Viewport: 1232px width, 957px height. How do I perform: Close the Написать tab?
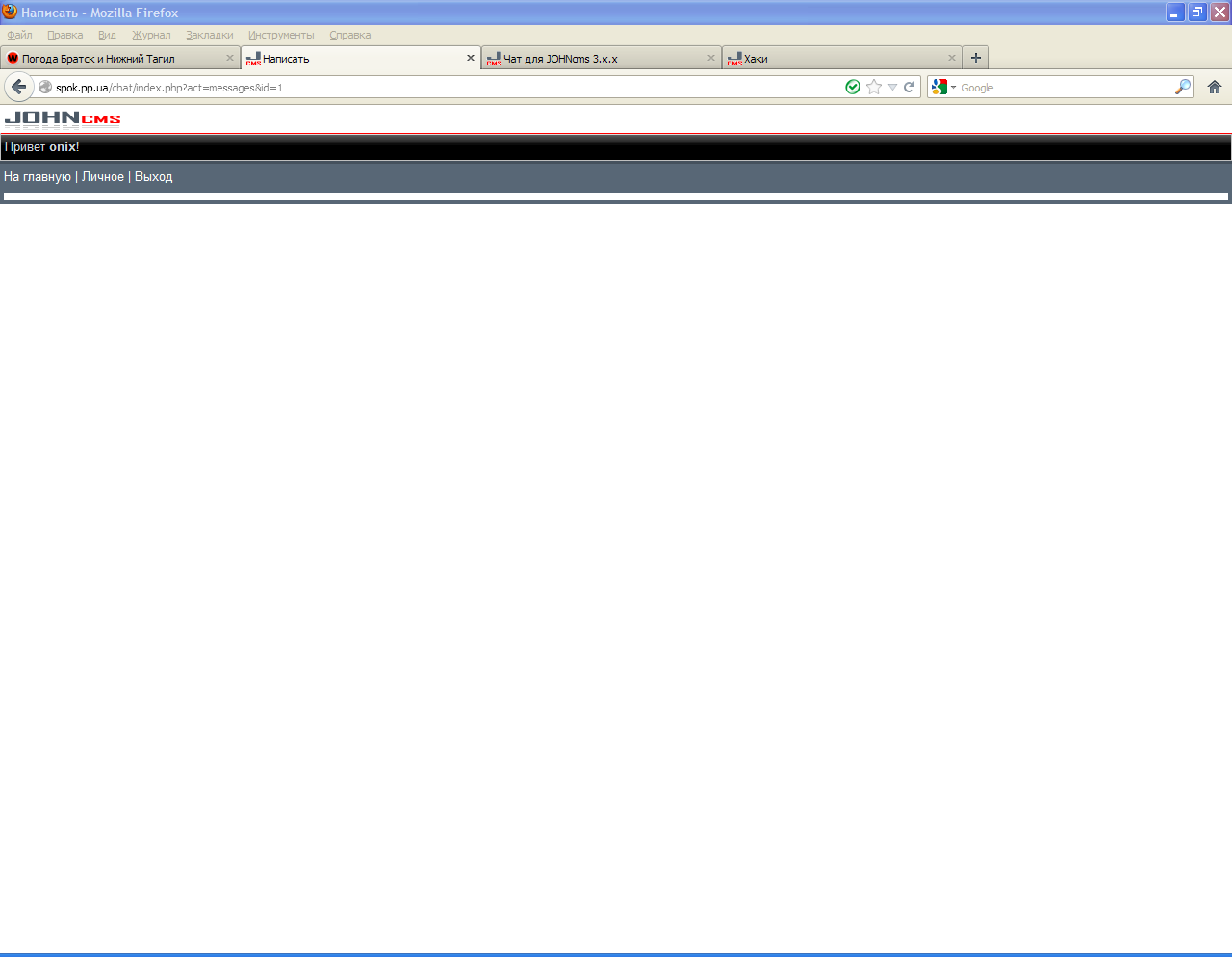(471, 58)
